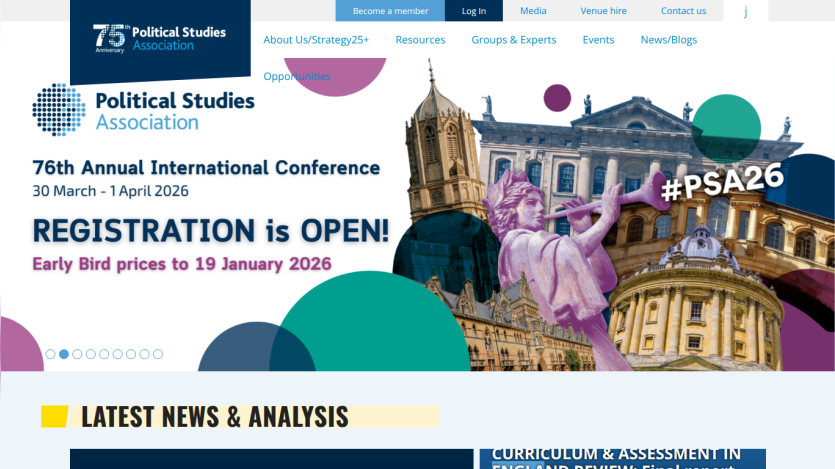Screen dimensions: 835x469
Task: Open About Us/Strategy25+ menu
Action: point(316,40)
